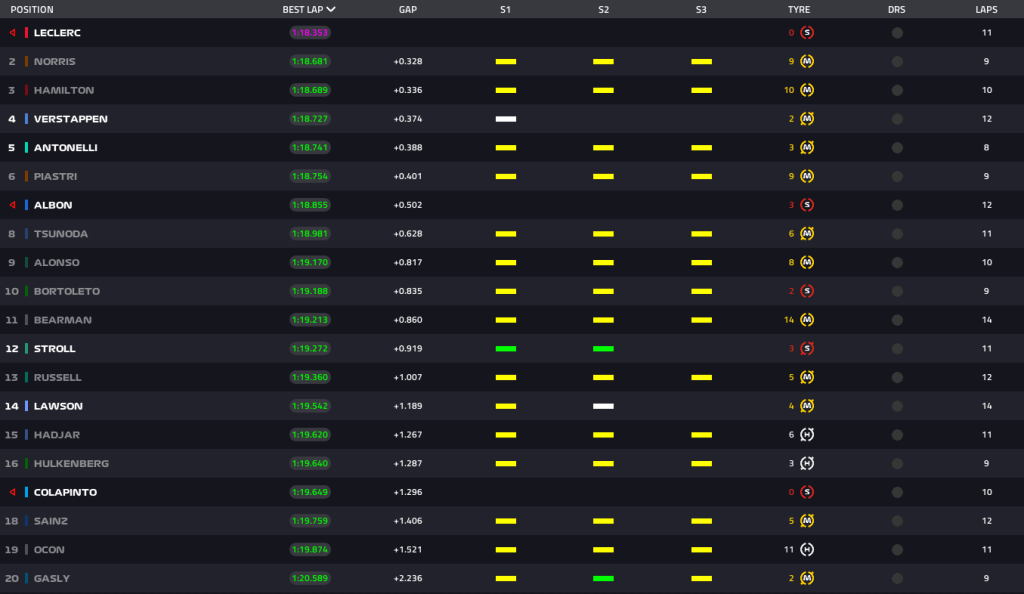This screenshot has height=594, width=1024.
Task: Click Gasly's green S2 sector bar
Action: pyautogui.click(x=603, y=578)
